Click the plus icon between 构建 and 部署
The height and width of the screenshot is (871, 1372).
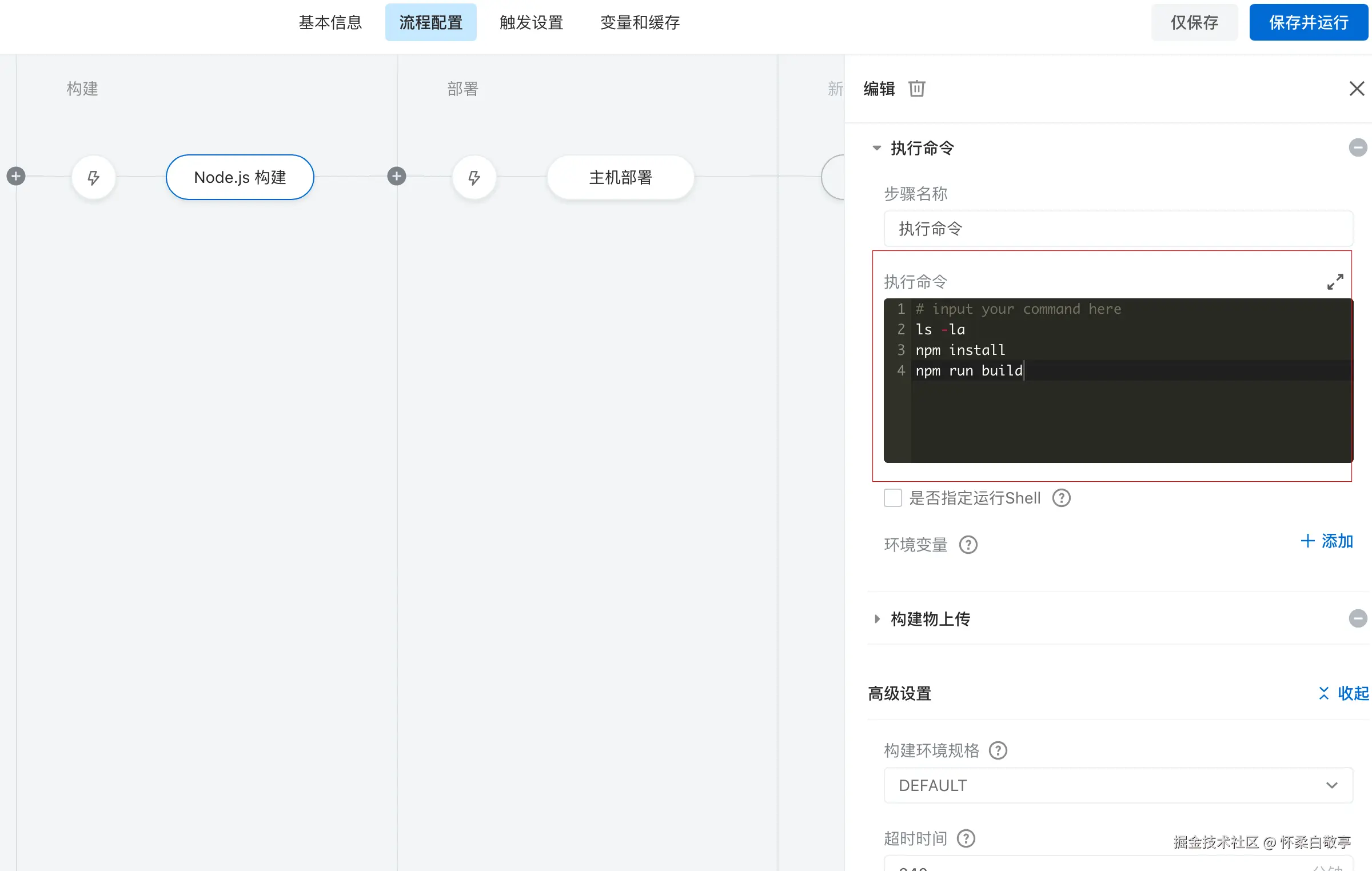point(396,176)
